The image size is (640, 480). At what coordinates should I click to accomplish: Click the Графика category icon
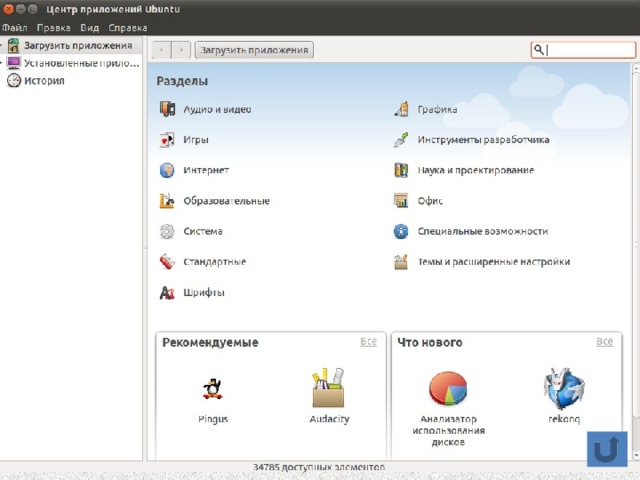[x=401, y=109]
